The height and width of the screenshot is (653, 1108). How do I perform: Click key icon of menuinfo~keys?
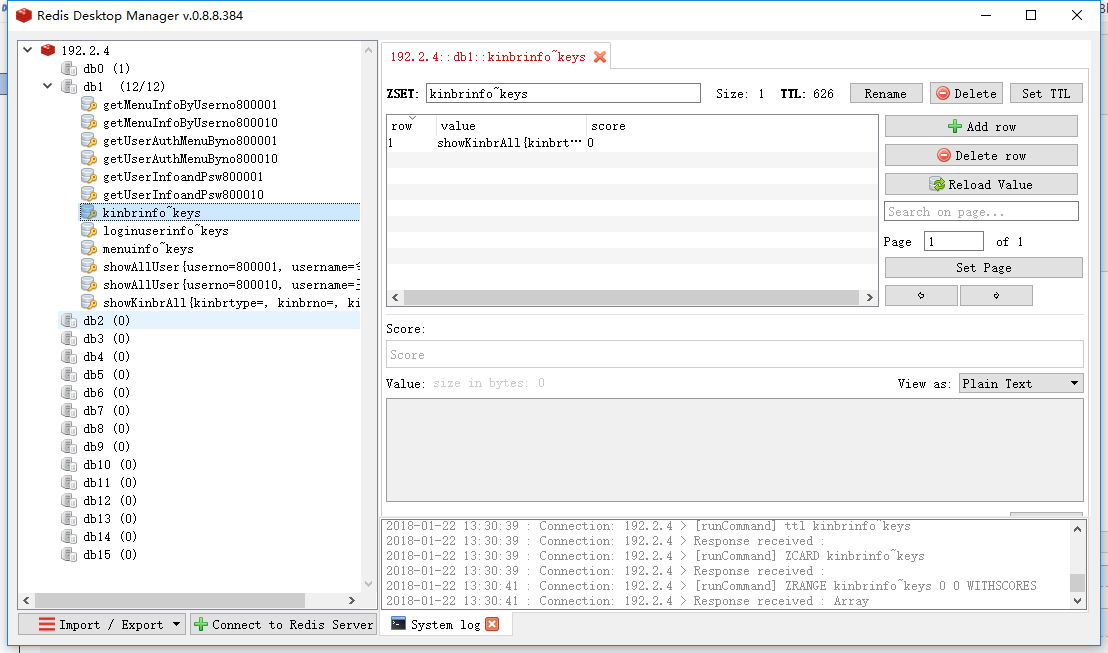point(89,249)
